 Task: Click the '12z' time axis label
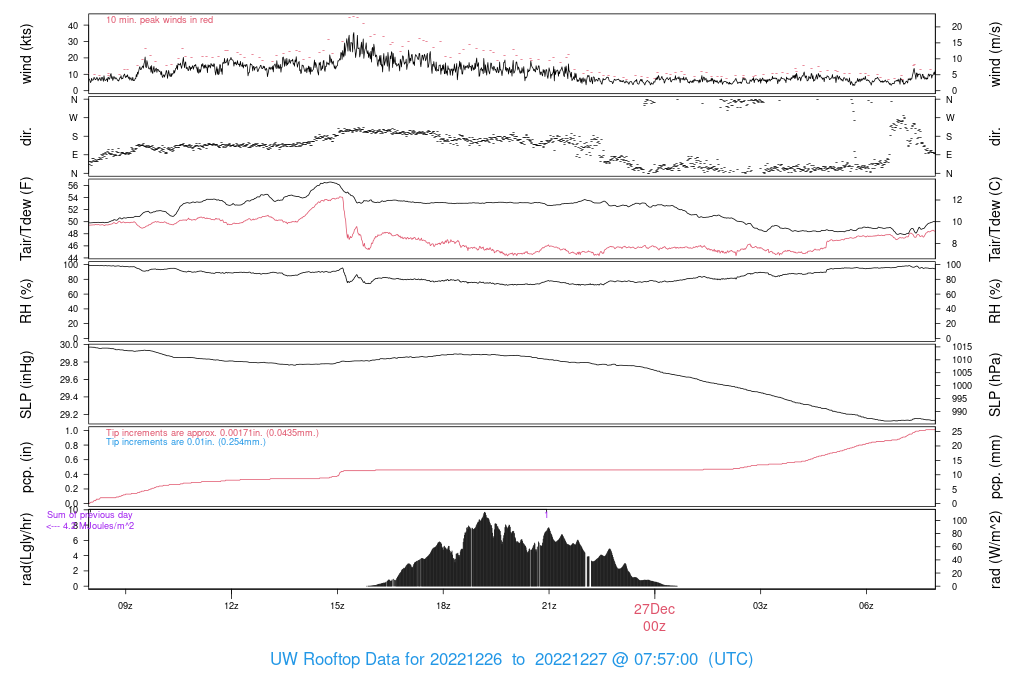click(x=231, y=606)
